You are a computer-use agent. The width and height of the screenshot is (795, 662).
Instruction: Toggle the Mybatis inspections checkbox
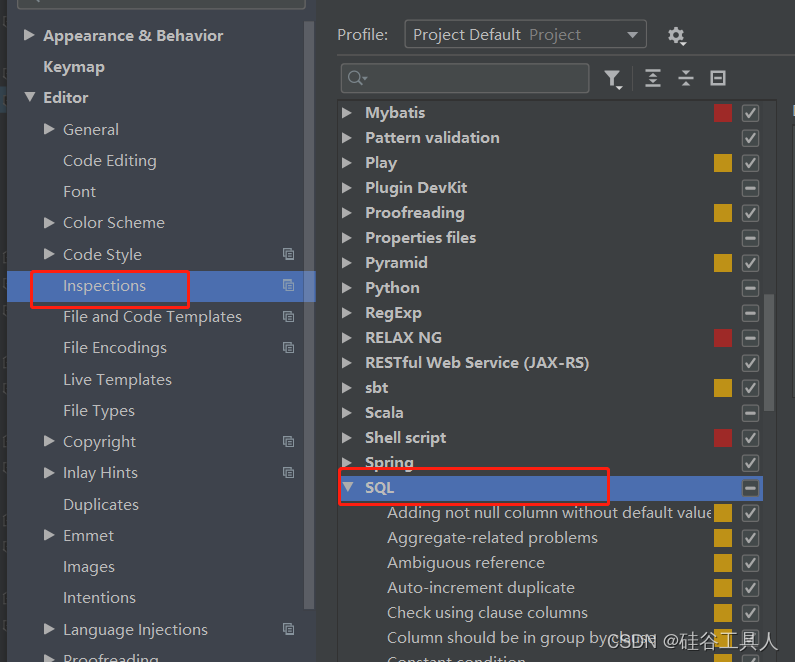click(x=750, y=113)
